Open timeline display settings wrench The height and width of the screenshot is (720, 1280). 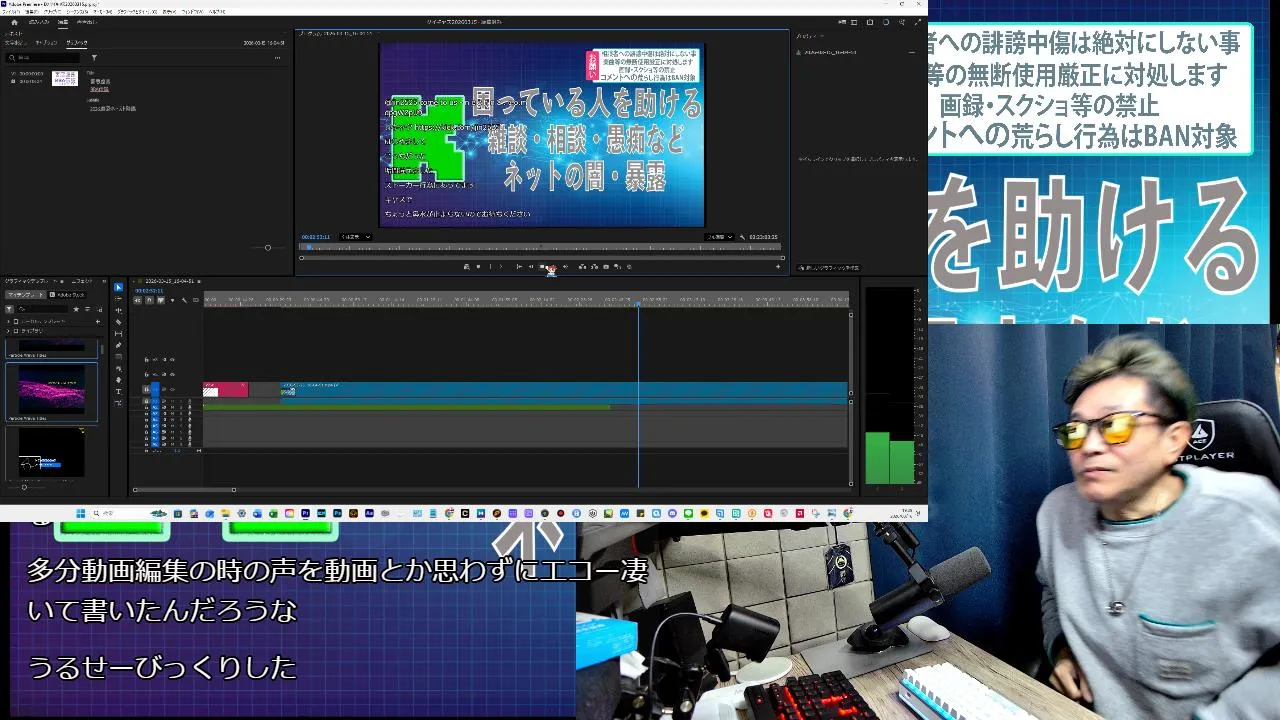click(x=184, y=300)
